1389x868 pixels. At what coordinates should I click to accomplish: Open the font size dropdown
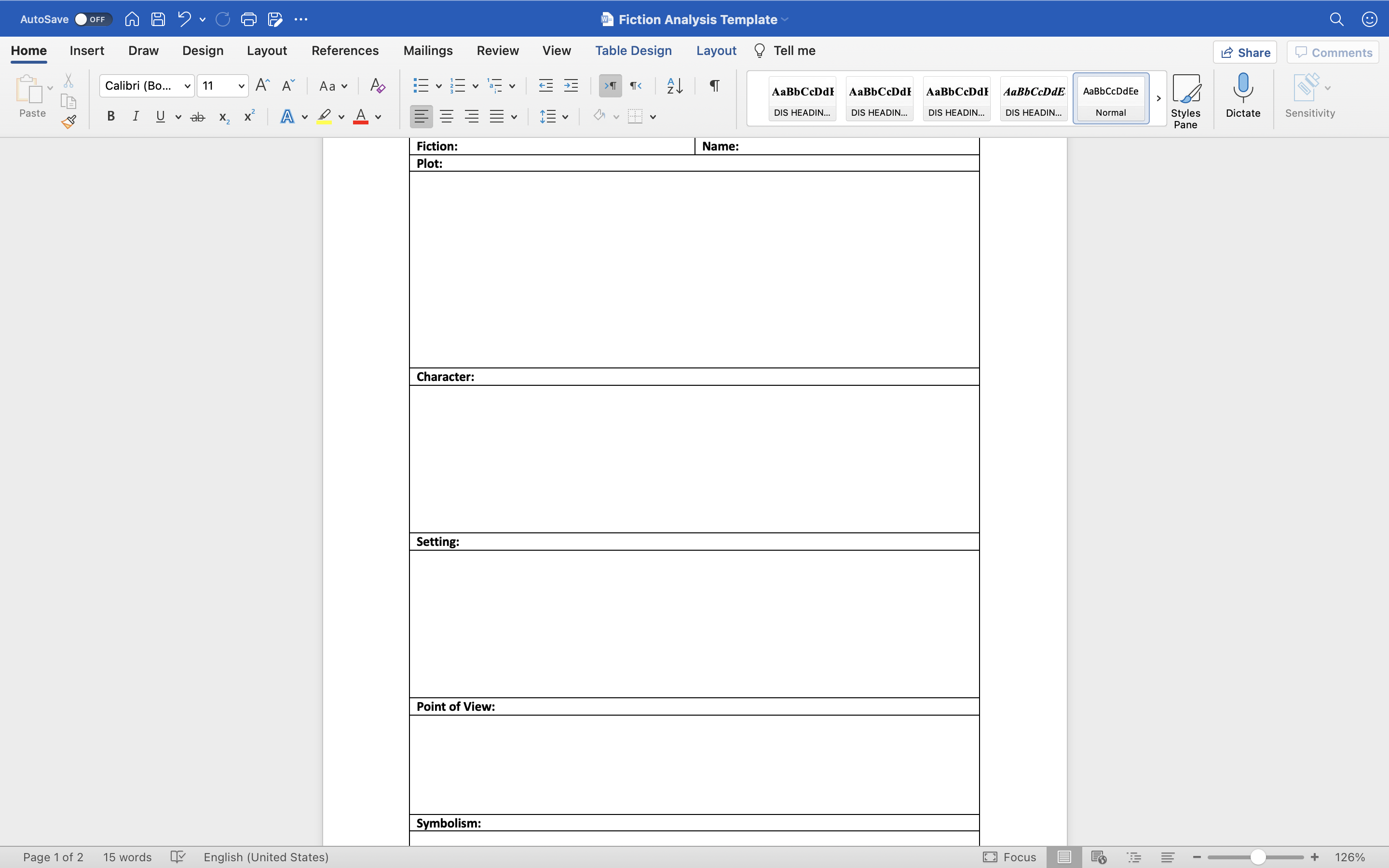[x=242, y=86]
